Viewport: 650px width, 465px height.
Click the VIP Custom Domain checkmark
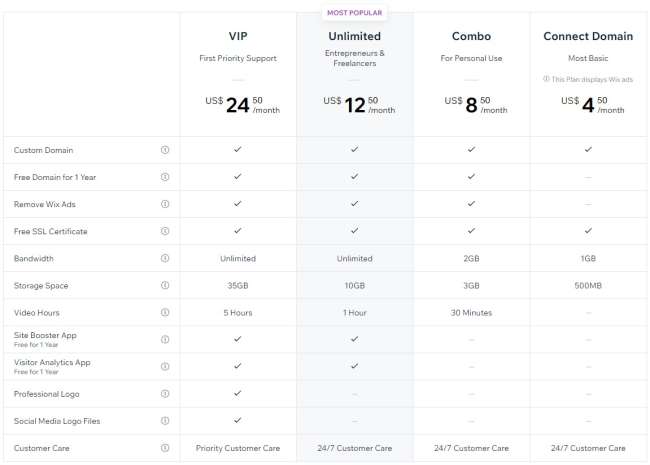coord(238,149)
